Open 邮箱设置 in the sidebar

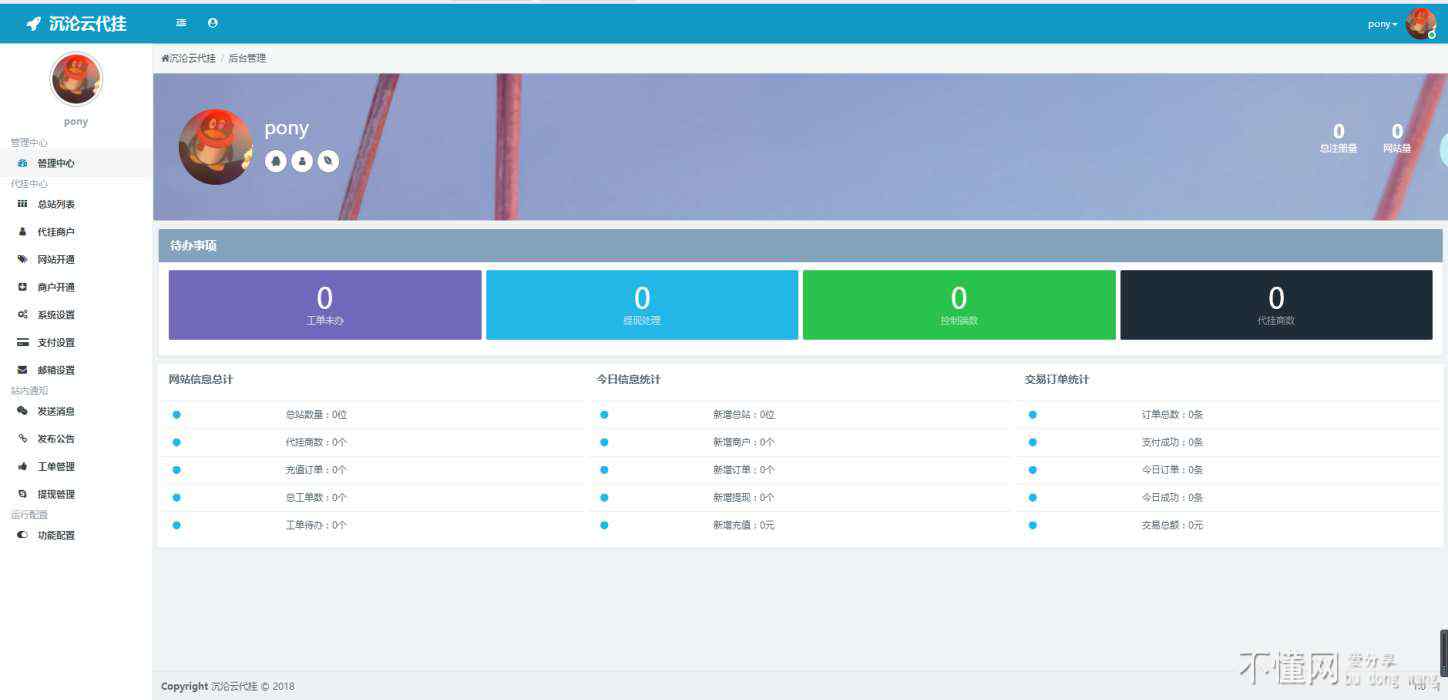click(76, 370)
